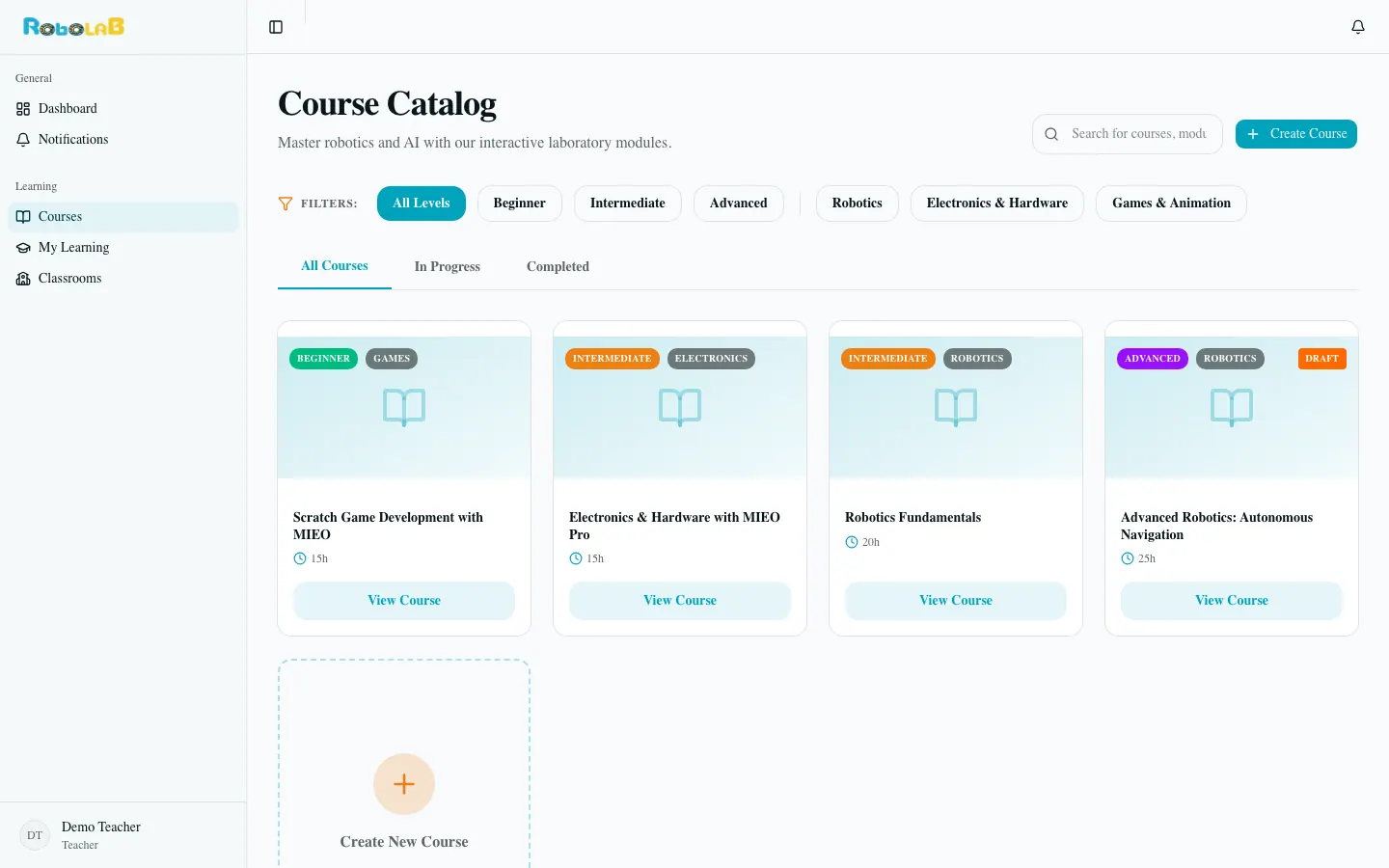The image size is (1389, 868).
Task: Click the Classrooms icon in sidebar
Action: pos(23,279)
